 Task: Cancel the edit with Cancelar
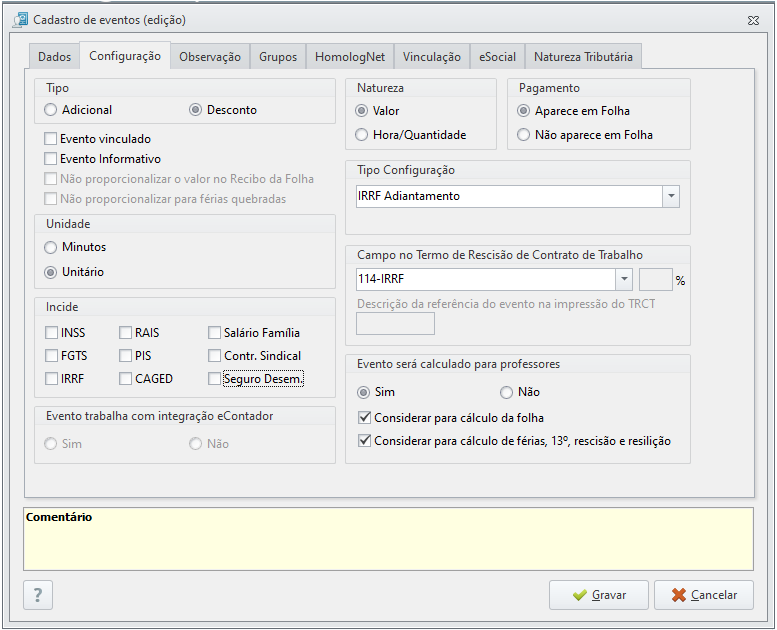(x=704, y=595)
